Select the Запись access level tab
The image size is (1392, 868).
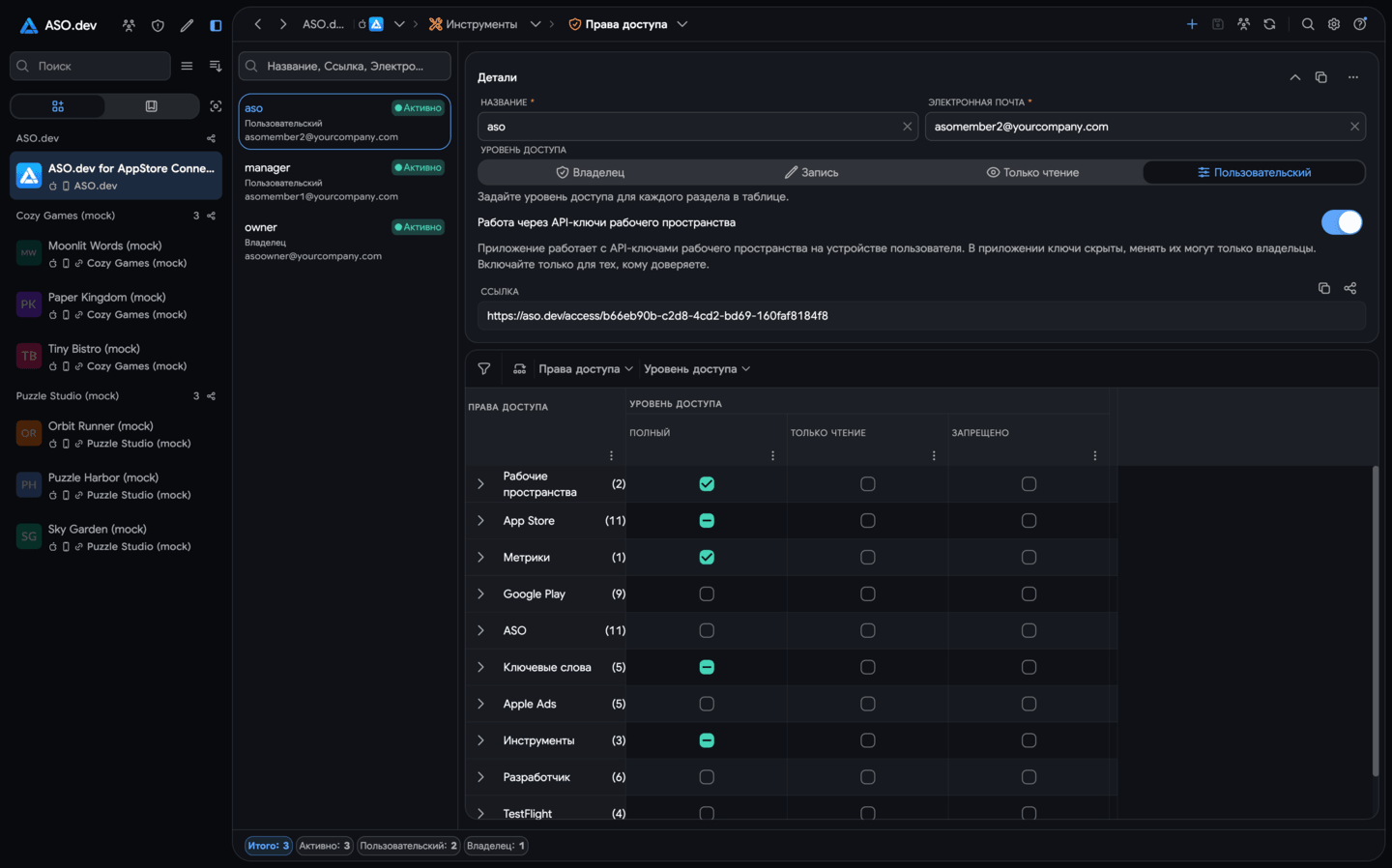(811, 172)
